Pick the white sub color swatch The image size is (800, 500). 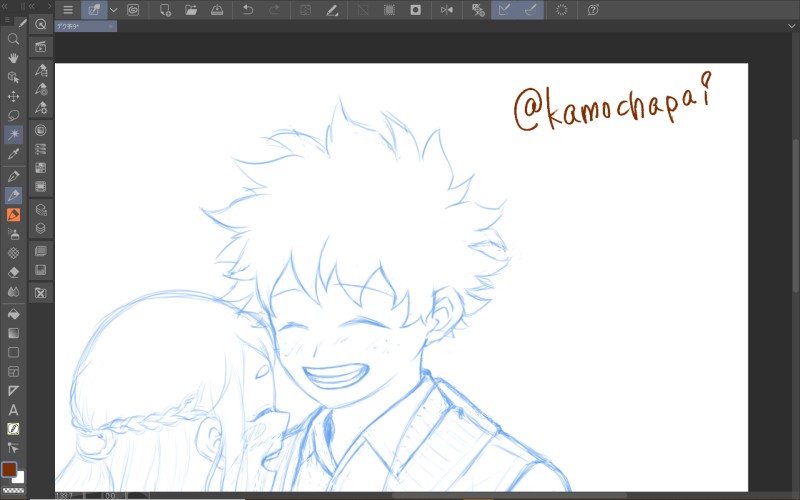(x=20, y=479)
